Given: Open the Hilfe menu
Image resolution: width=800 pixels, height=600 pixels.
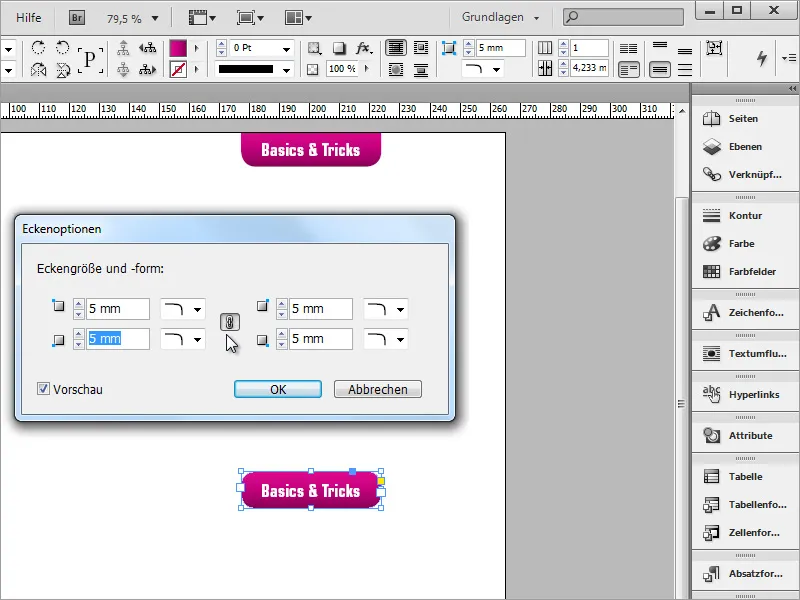Looking at the screenshot, I should tap(28, 17).
